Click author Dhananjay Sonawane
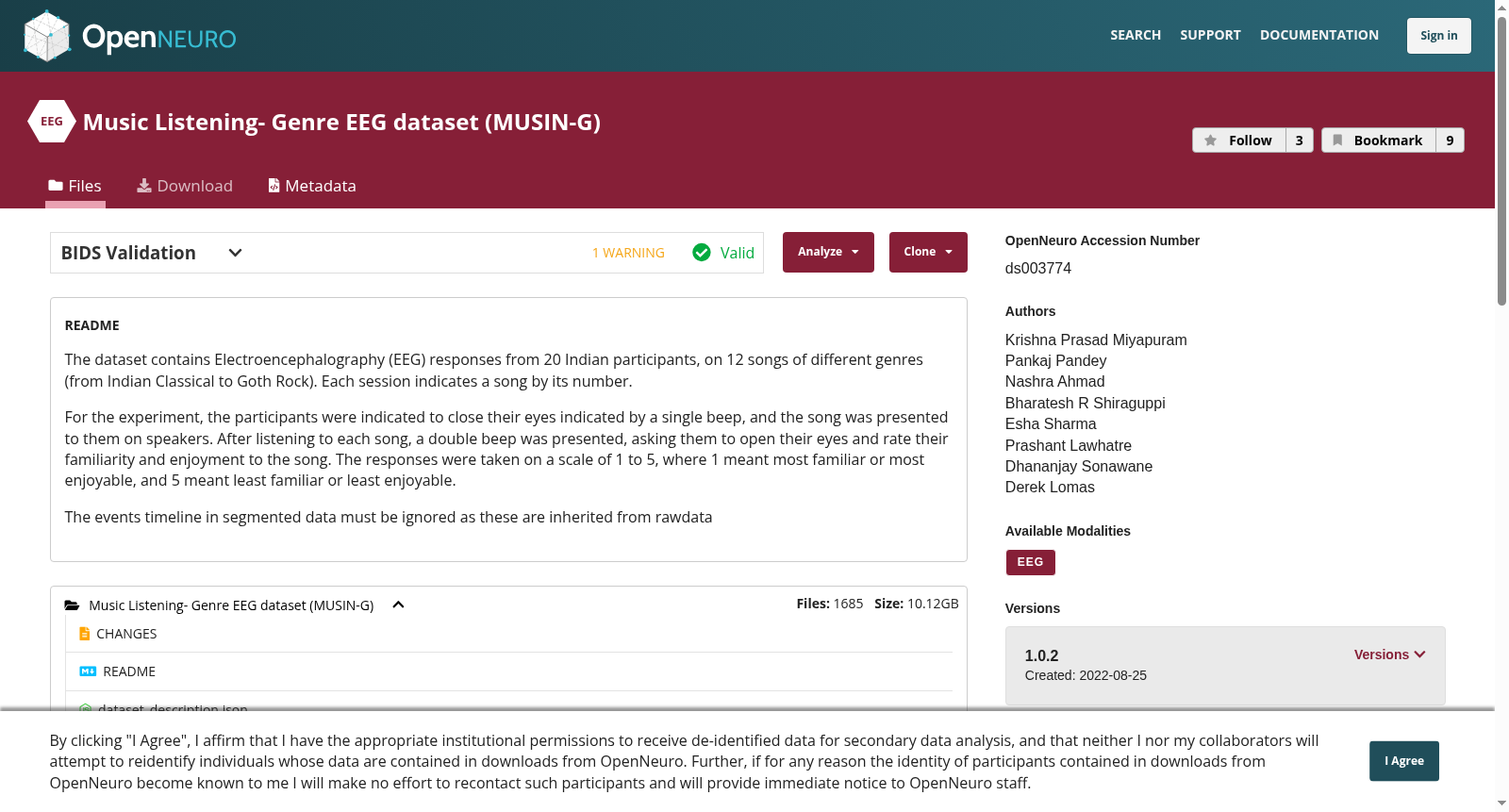The image size is (1509, 812). (1078, 466)
